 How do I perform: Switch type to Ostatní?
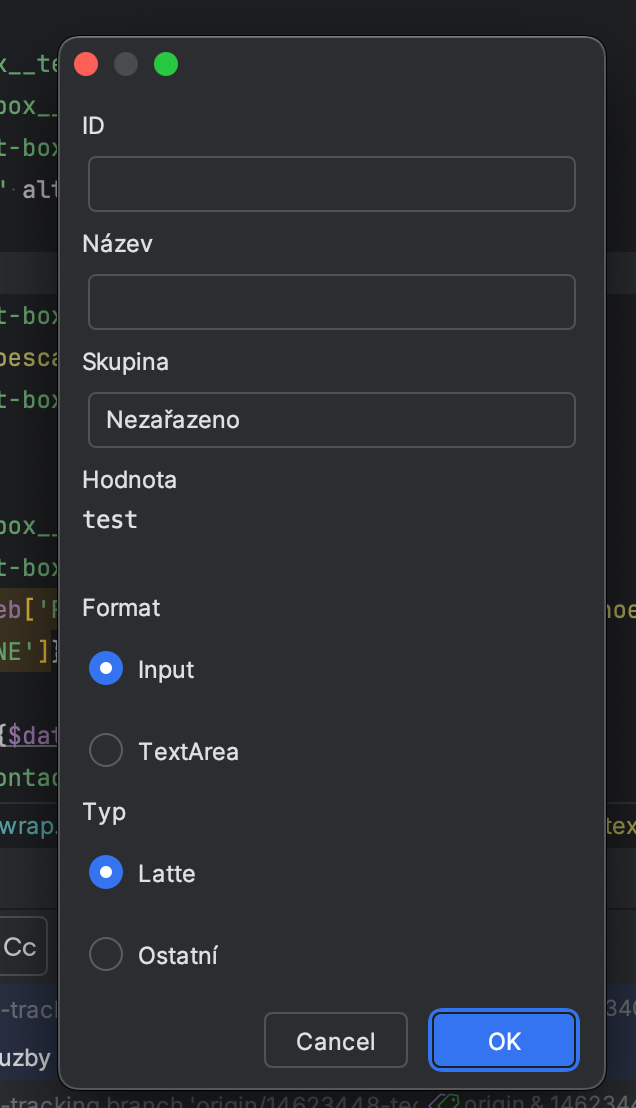tap(106, 955)
